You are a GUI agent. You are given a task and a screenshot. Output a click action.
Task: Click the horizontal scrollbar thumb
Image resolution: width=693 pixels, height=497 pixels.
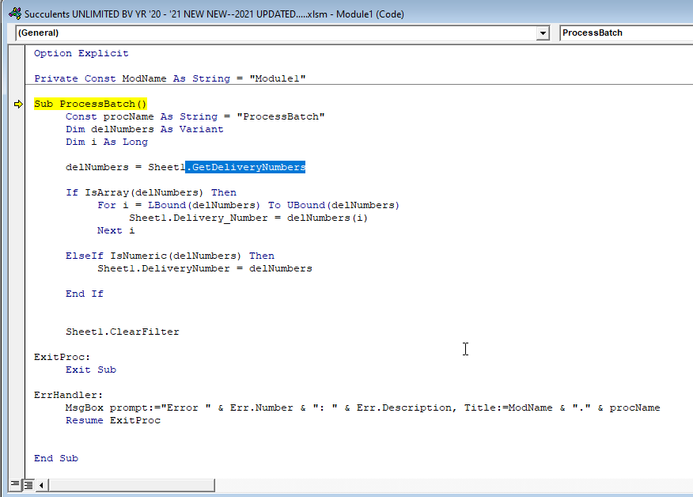coord(131,485)
